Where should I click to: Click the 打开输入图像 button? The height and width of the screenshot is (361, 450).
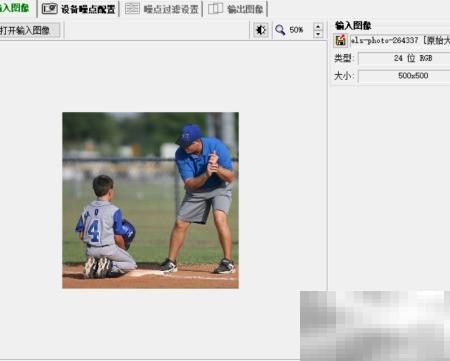29,30
